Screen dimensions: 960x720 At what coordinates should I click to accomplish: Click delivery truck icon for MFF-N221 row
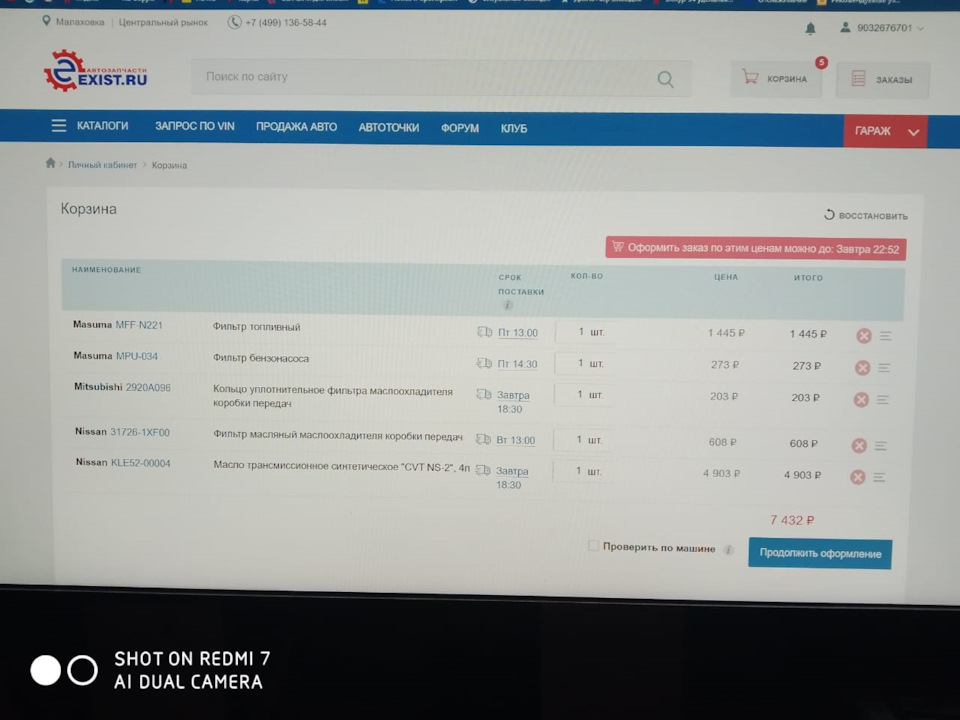[484, 332]
